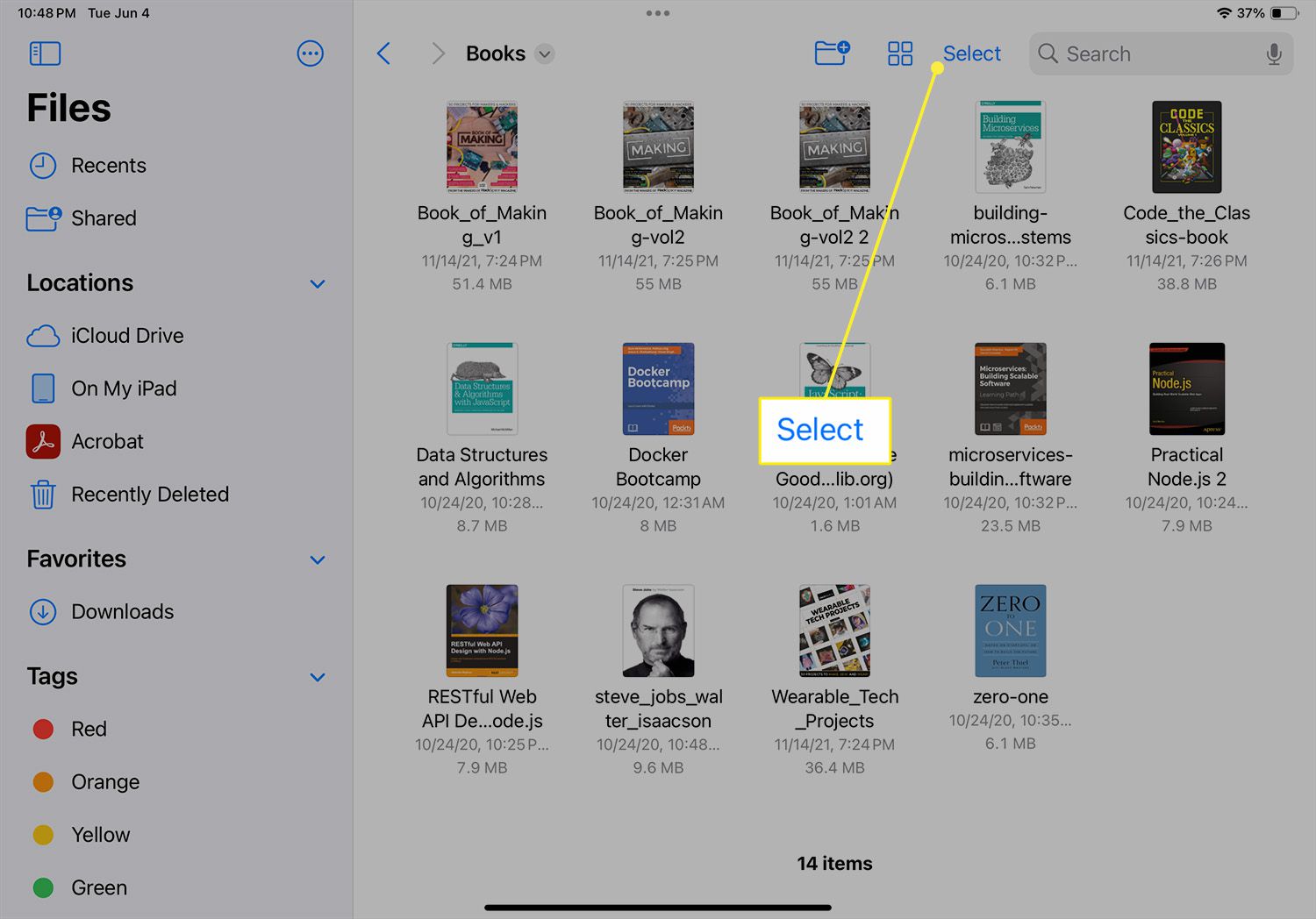Tap Select in the top toolbar

click(971, 53)
